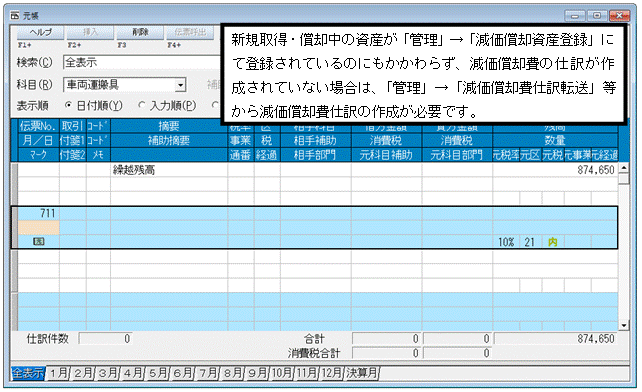Click the 21 tax category cell
The height and width of the screenshot is (392, 642).
coord(531,242)
